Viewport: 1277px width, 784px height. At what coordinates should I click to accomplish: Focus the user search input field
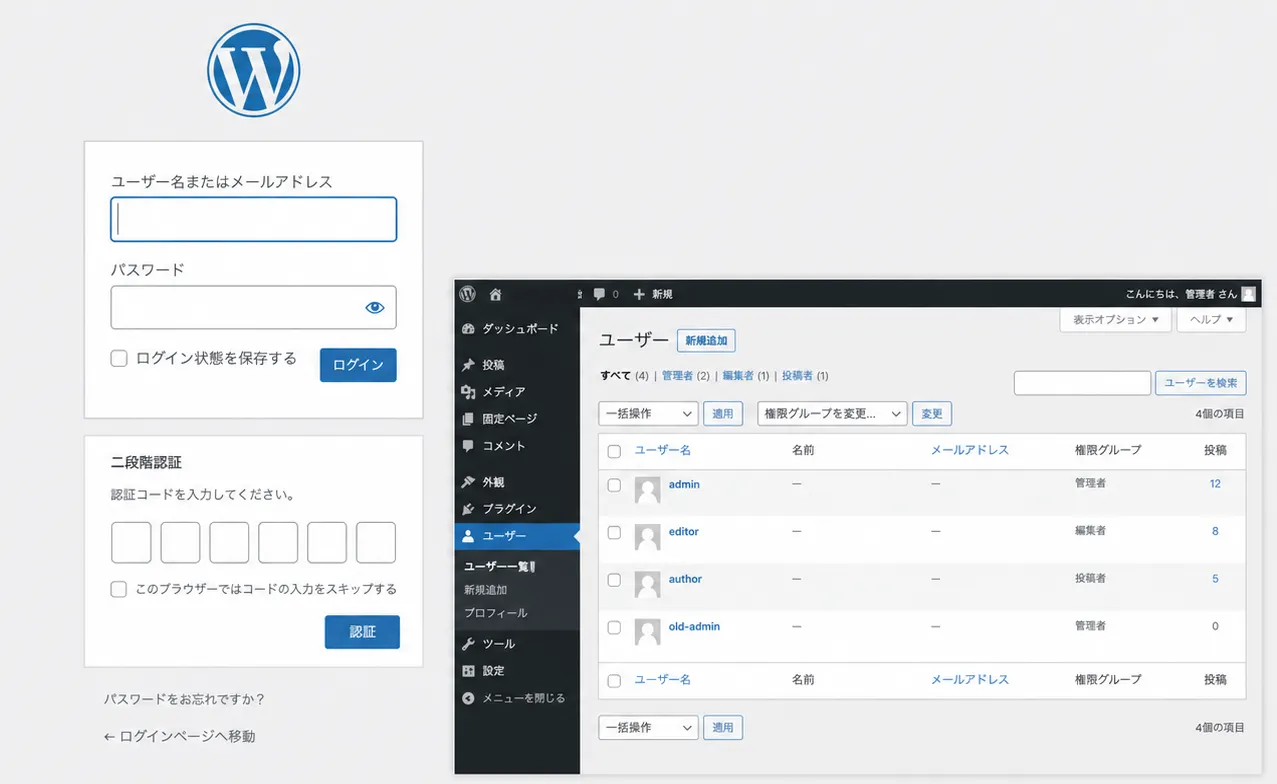(1082, 382)
